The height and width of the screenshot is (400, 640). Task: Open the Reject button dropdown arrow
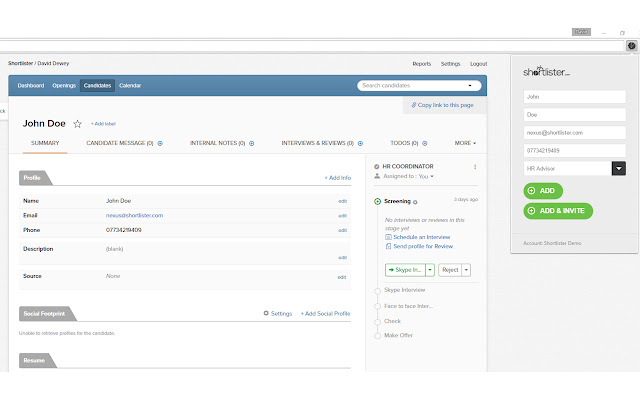[467, 270]
